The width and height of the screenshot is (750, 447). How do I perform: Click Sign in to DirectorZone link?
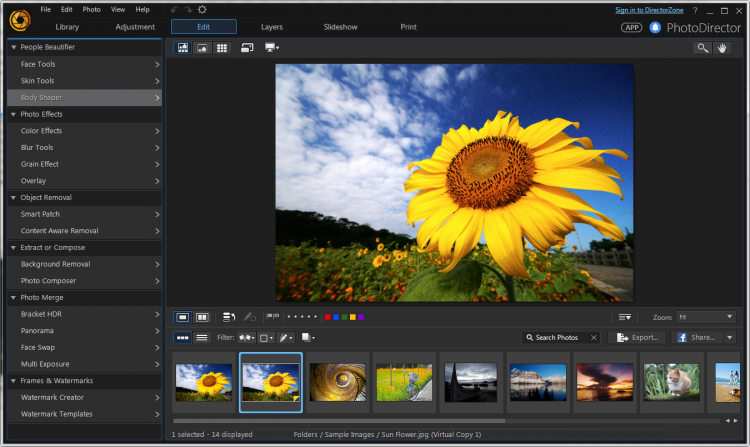click(x=649, y=10)
